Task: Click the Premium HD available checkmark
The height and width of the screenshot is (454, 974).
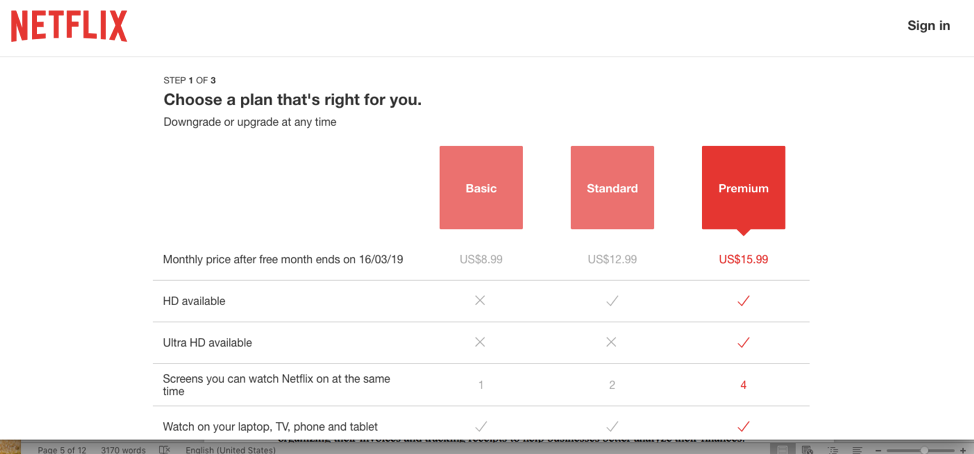Action: 743,301
